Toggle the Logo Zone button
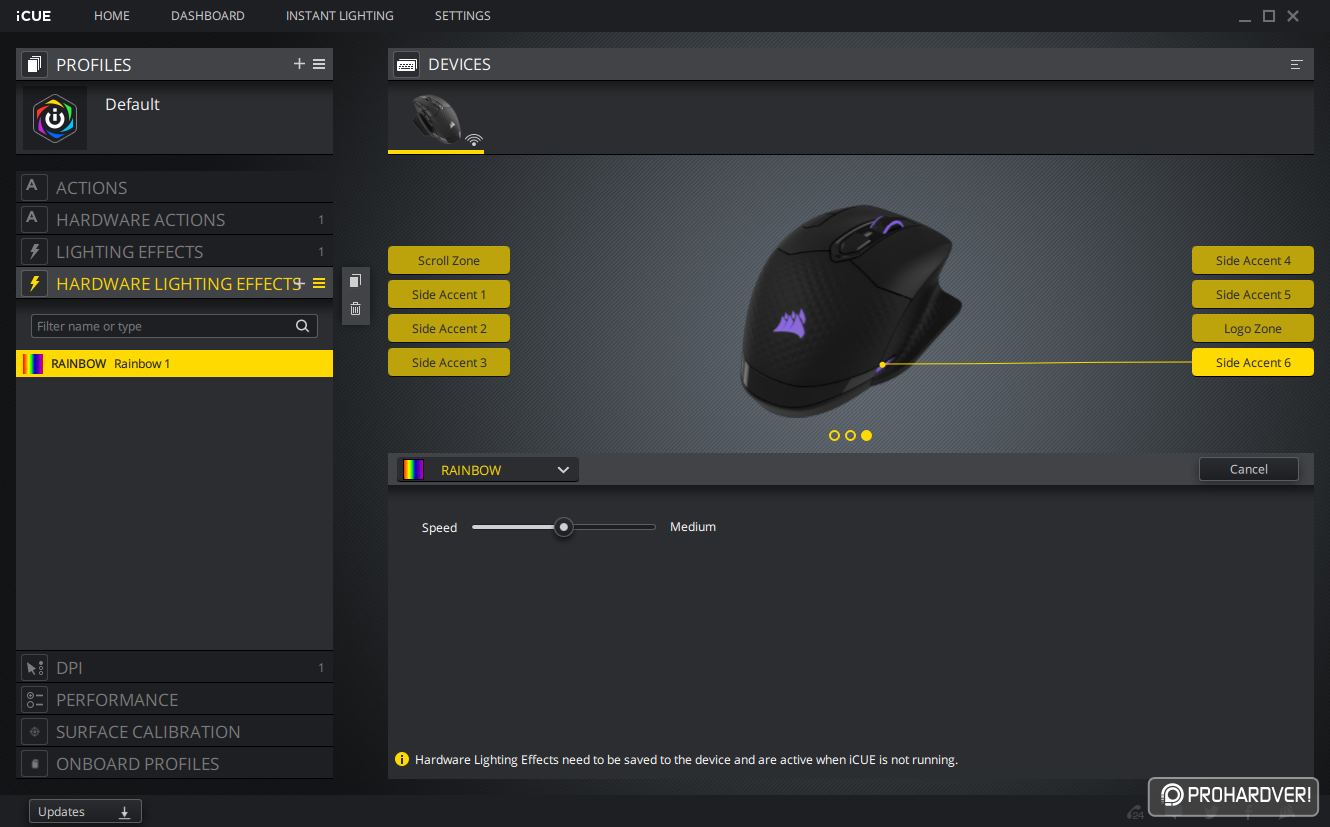The height and width of the screenshot is (827, 1330). (1253, 328)
